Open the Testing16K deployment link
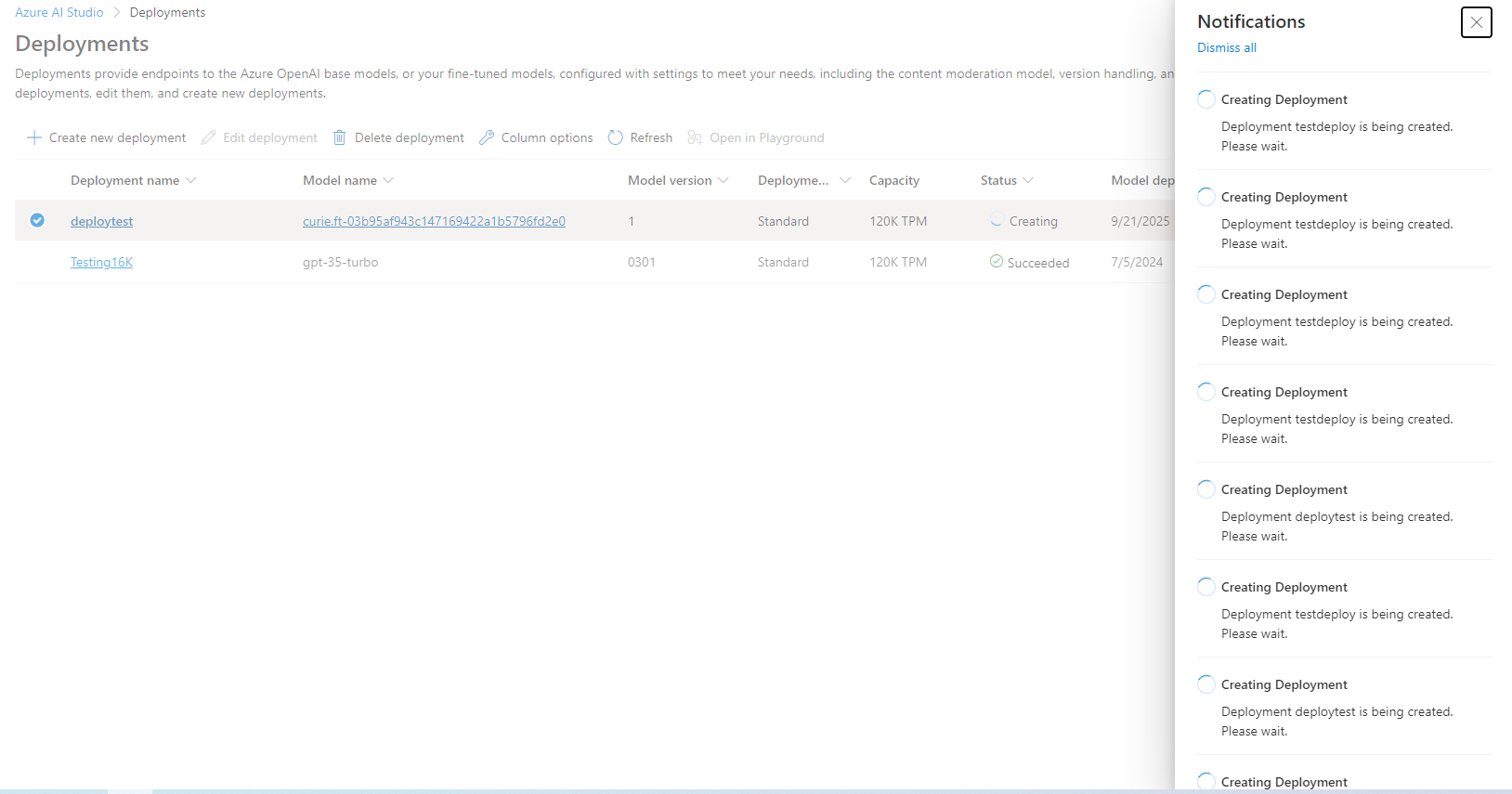The width and height of the screenshot is (1512, 794). 101,262
